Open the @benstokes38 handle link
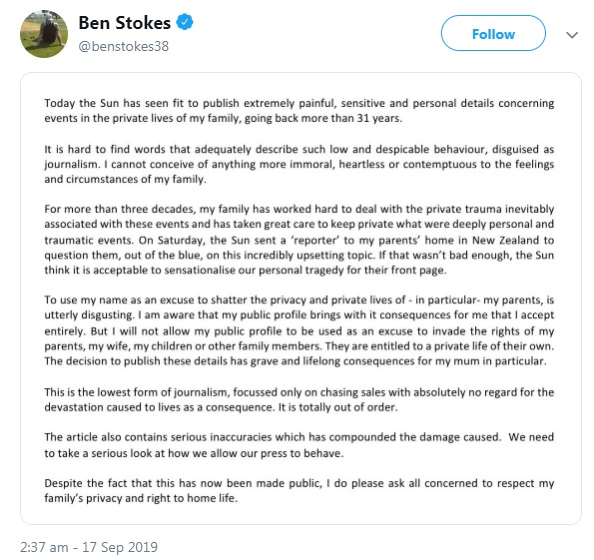Image resolution: width=594 pixels, height=560 pixels. pyautogui.click(x=123, y=46)
